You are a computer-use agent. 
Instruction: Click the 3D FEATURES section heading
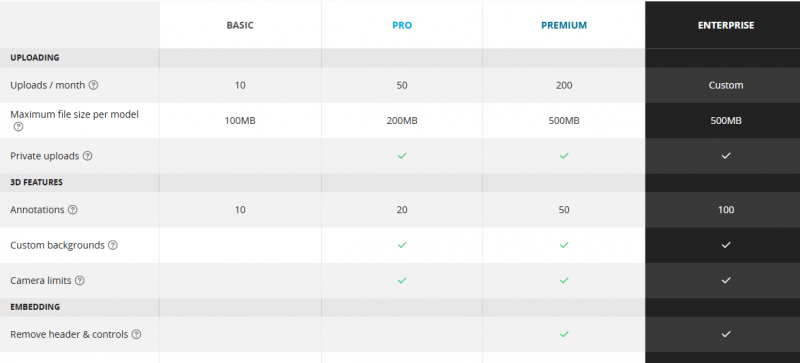[x=36, y=182]
